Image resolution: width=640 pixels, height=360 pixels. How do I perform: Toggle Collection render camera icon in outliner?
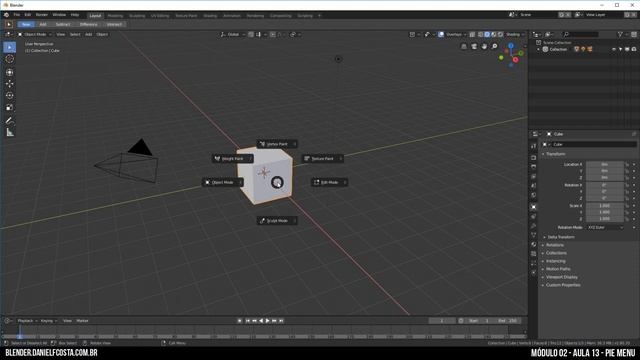pyautogui.click(x=634, y=49)
